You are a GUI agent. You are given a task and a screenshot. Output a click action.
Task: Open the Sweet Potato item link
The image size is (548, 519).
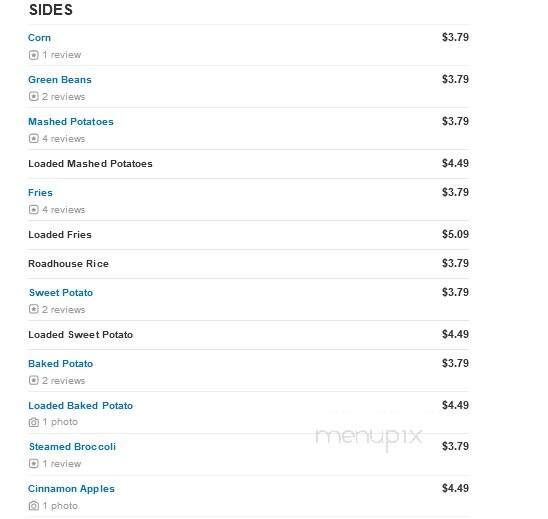click(x=61, y=293)
